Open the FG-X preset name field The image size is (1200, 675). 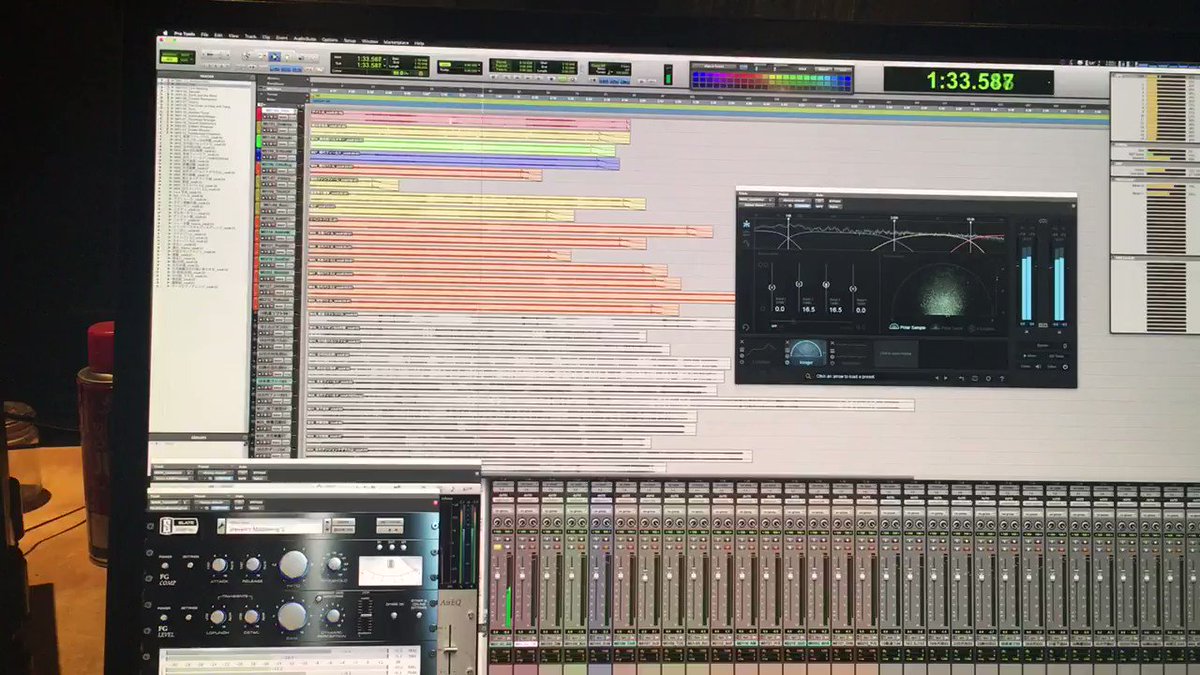click(x=274, y=526)
